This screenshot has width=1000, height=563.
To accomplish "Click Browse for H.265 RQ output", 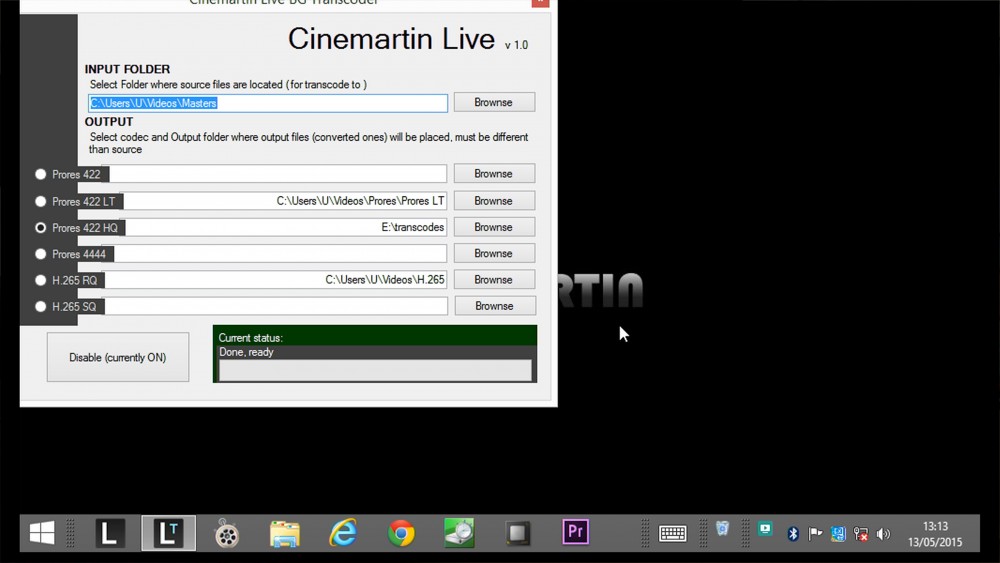I will (494, 279).
